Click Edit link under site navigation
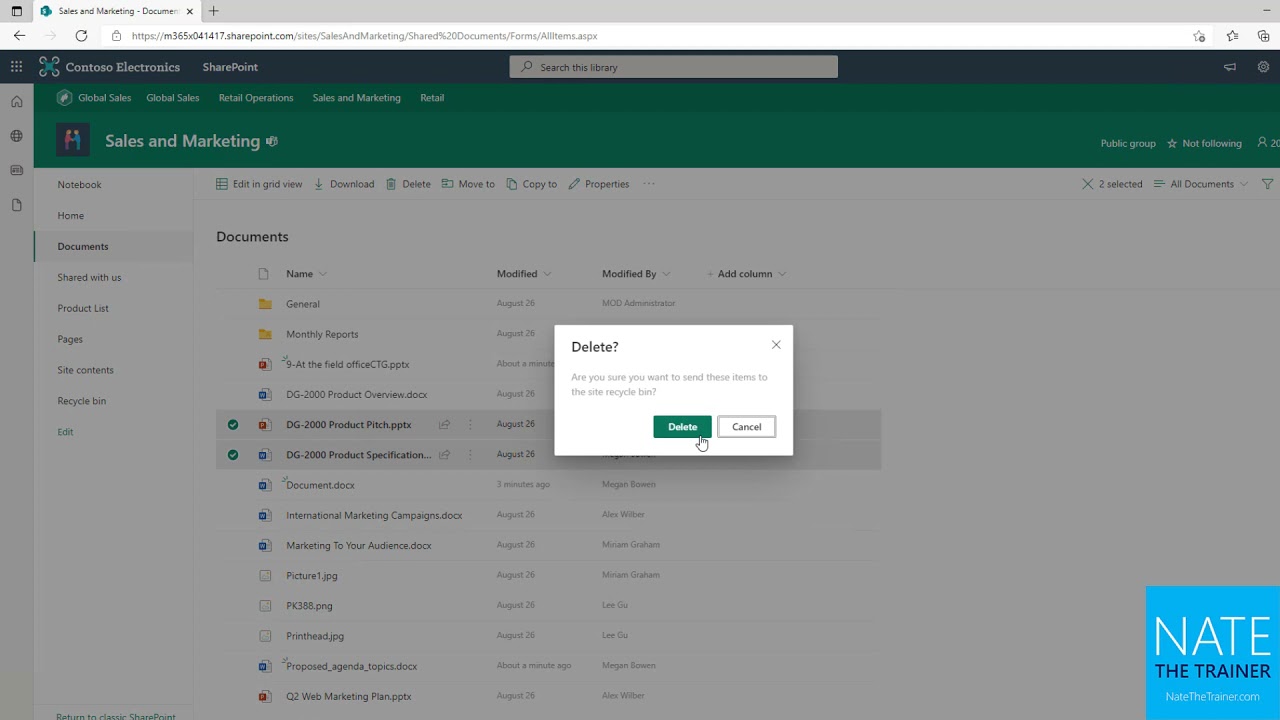The width and height of the screenshot is (1280, 720). [65, 432]
